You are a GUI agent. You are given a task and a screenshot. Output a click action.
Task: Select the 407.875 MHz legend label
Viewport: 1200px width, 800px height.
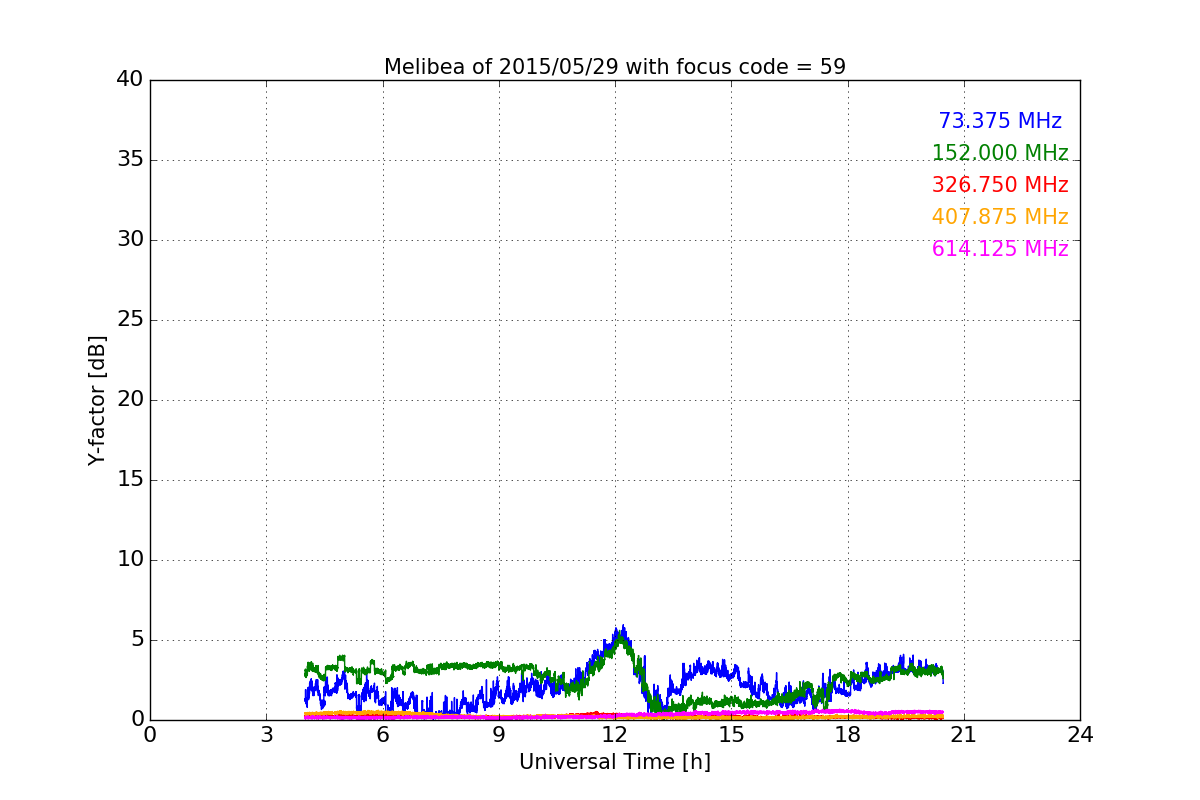pyautogui.click(x=1000, y=217)
